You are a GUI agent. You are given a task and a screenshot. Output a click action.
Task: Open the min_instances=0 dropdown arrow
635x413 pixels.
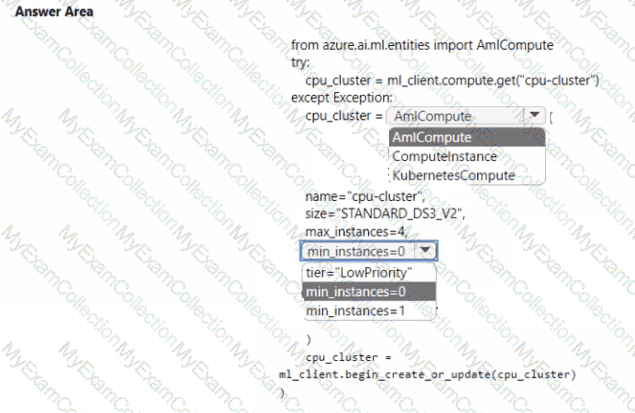pyautogui.click(x=426, y=251)
